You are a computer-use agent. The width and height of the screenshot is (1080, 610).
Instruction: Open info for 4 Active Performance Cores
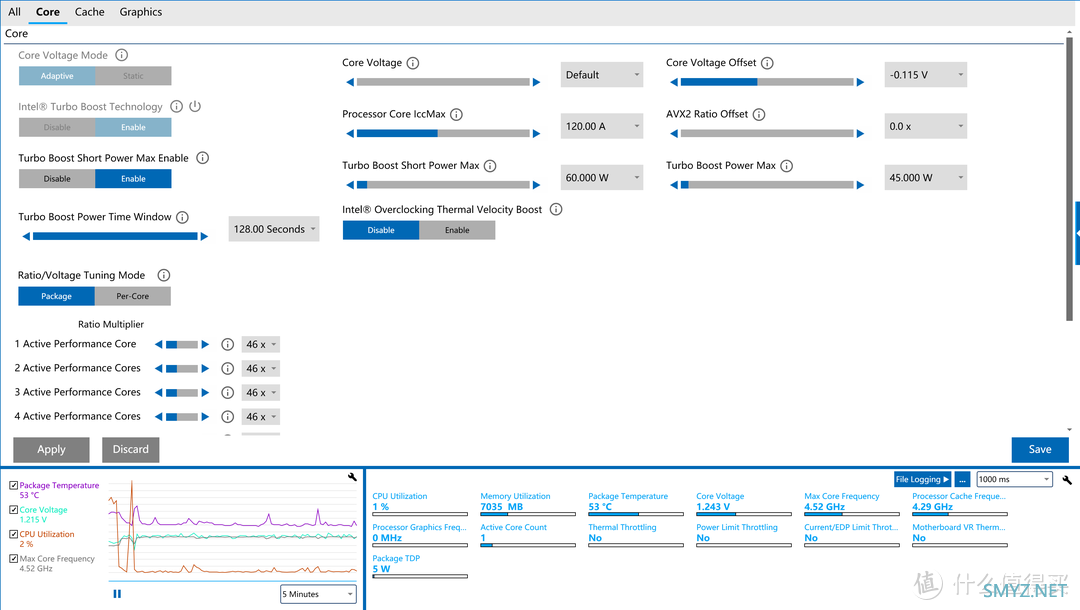point(227,417)
